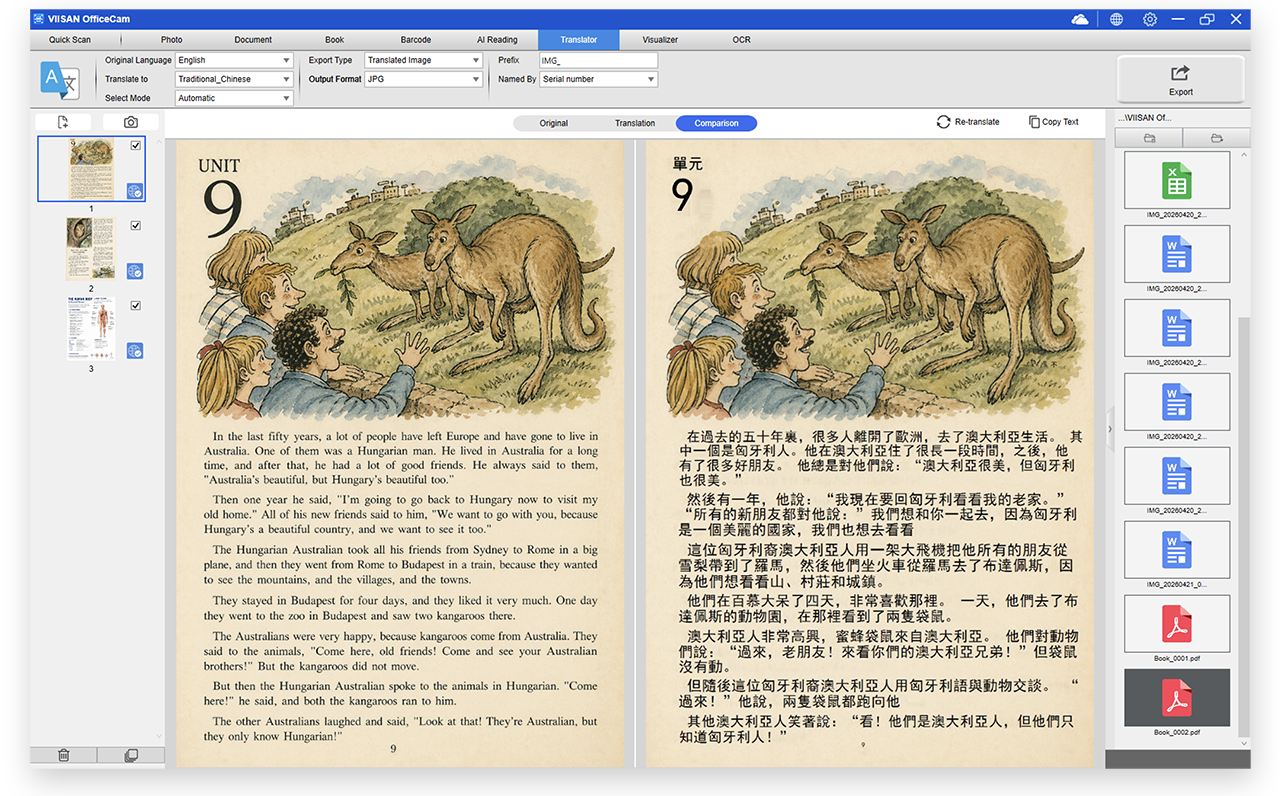Open the Book_0001.pdf file
This screenshot has height=796, width=1280.
point(1177,624)
